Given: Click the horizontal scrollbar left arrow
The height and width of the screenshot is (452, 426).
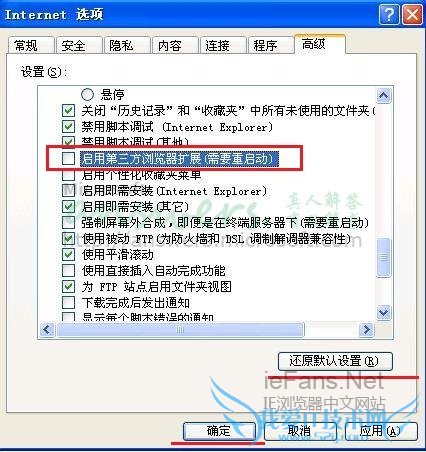Looking at the screenshot, I should point(47,329).
